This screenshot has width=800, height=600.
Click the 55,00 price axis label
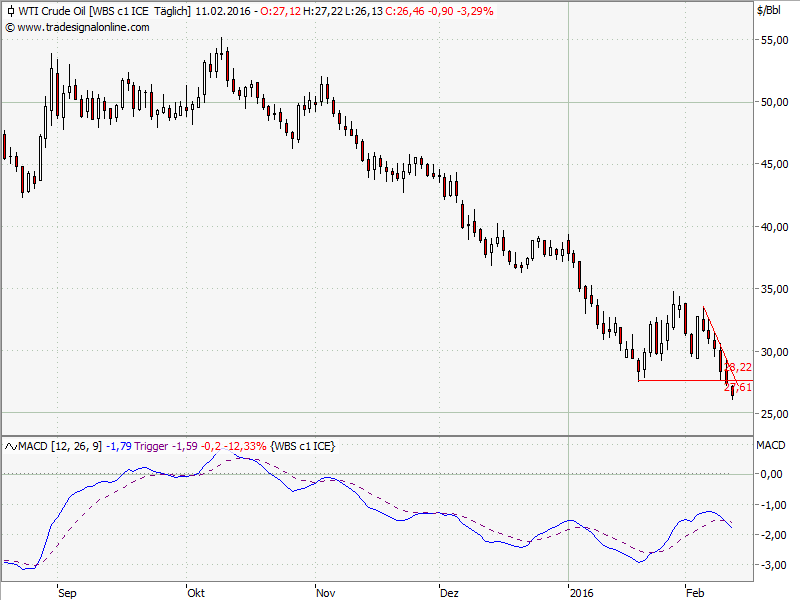(x=774, y=40)
